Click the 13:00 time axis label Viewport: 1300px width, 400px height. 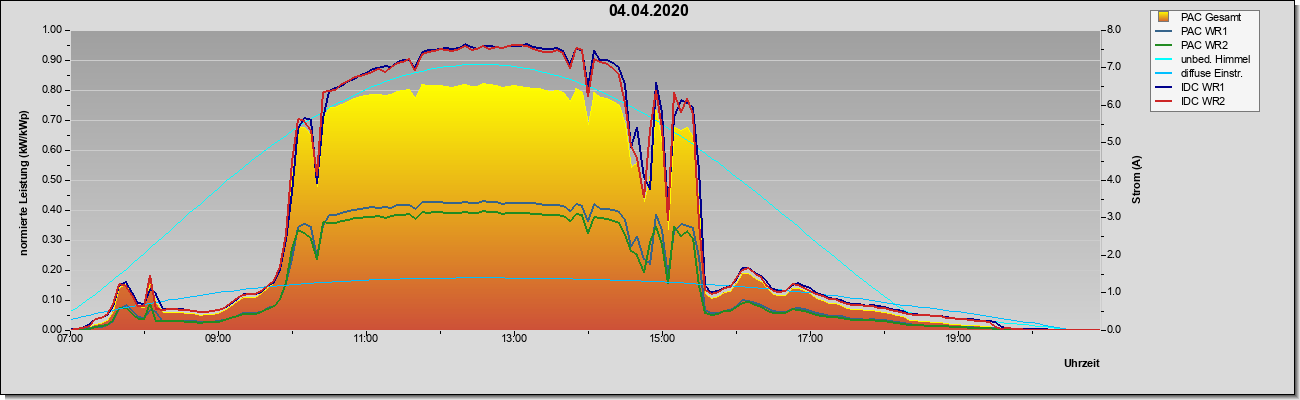click(x=514, y=339)
